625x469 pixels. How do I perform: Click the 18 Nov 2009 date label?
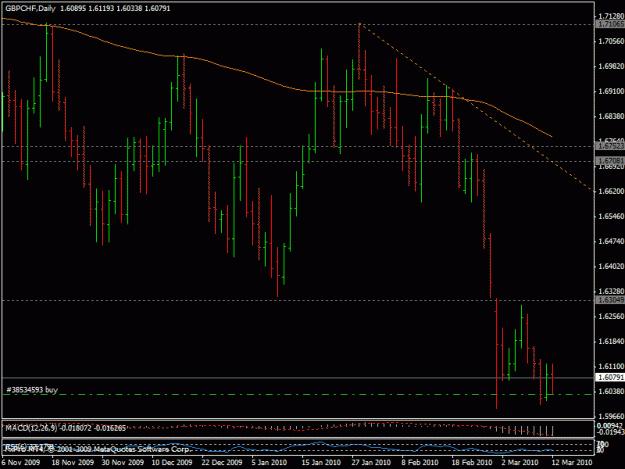[73, 462]
